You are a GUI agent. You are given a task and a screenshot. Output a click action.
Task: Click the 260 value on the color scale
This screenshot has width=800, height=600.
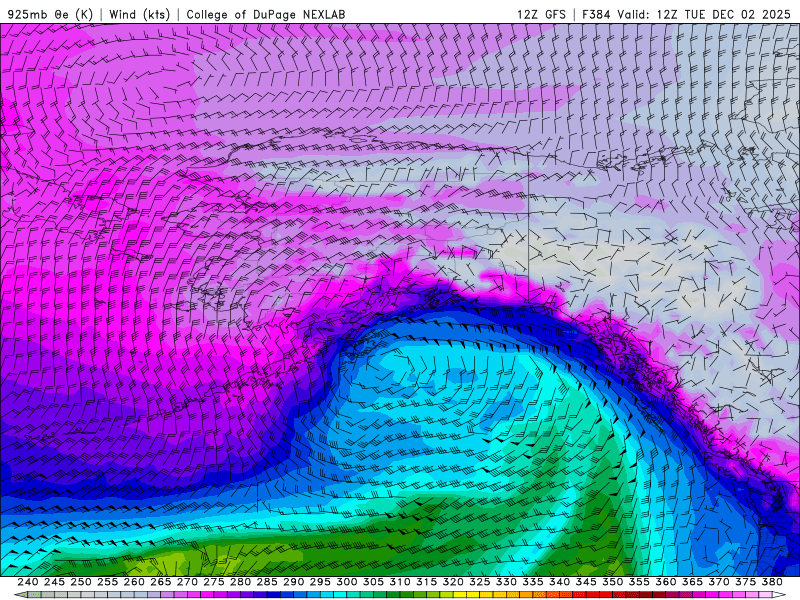(134, 582)
